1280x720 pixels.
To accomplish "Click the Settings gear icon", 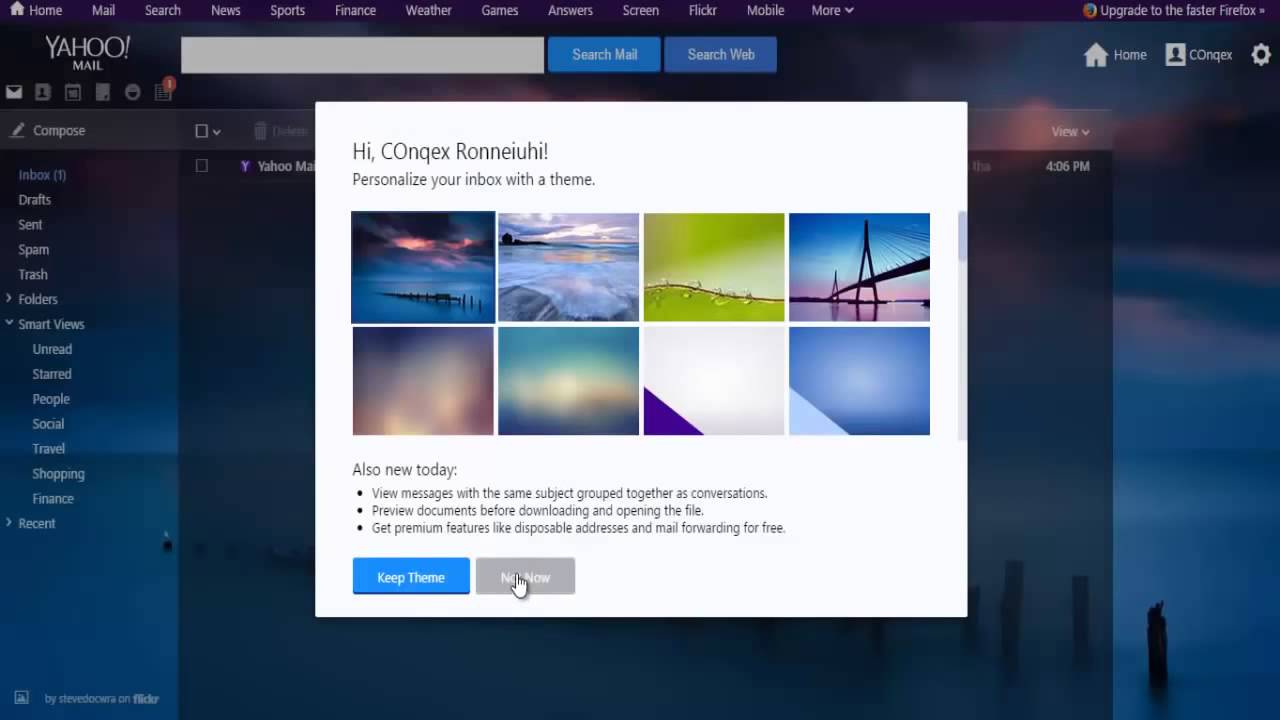I will (1261, 55).
